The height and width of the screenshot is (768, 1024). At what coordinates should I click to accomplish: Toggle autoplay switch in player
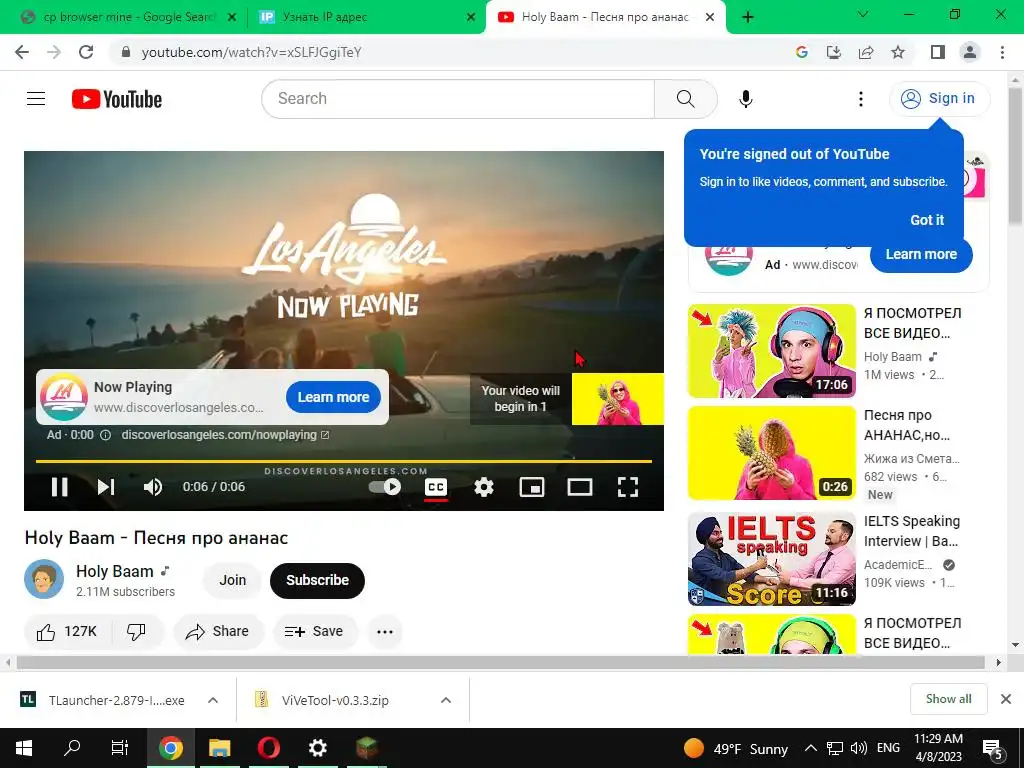coord(385,487)
